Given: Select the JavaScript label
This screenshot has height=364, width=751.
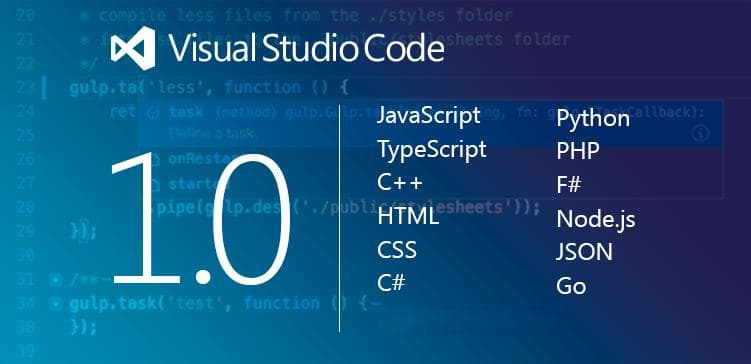Looking at the screenshot, I should [428, 116].
